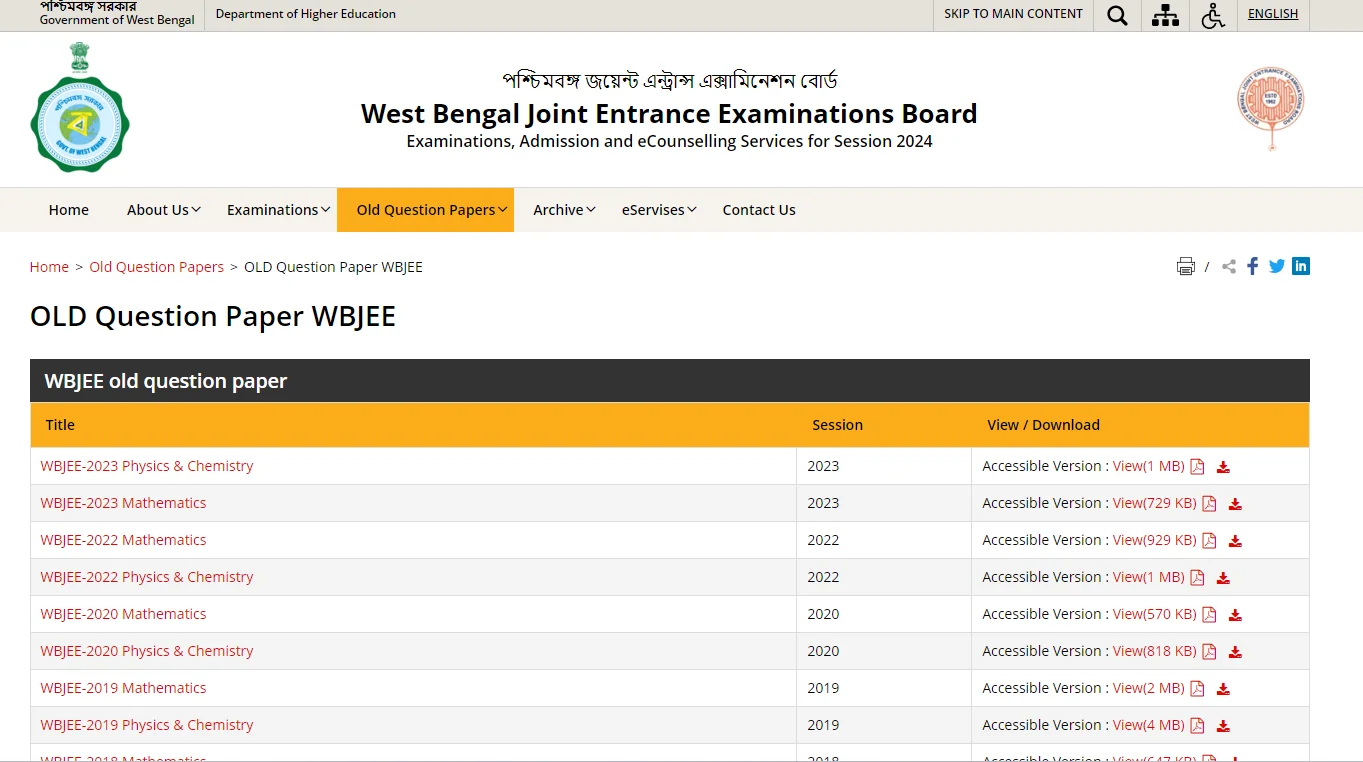The width and height of the screenshot is (1363, 762).
Task: Click the View / Download column header
Action: [x=1043, y=425]
